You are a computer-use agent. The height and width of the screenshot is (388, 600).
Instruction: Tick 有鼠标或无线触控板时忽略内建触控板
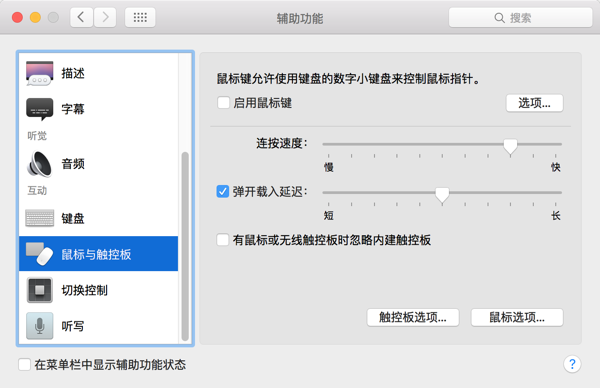[x=223, y=240]
